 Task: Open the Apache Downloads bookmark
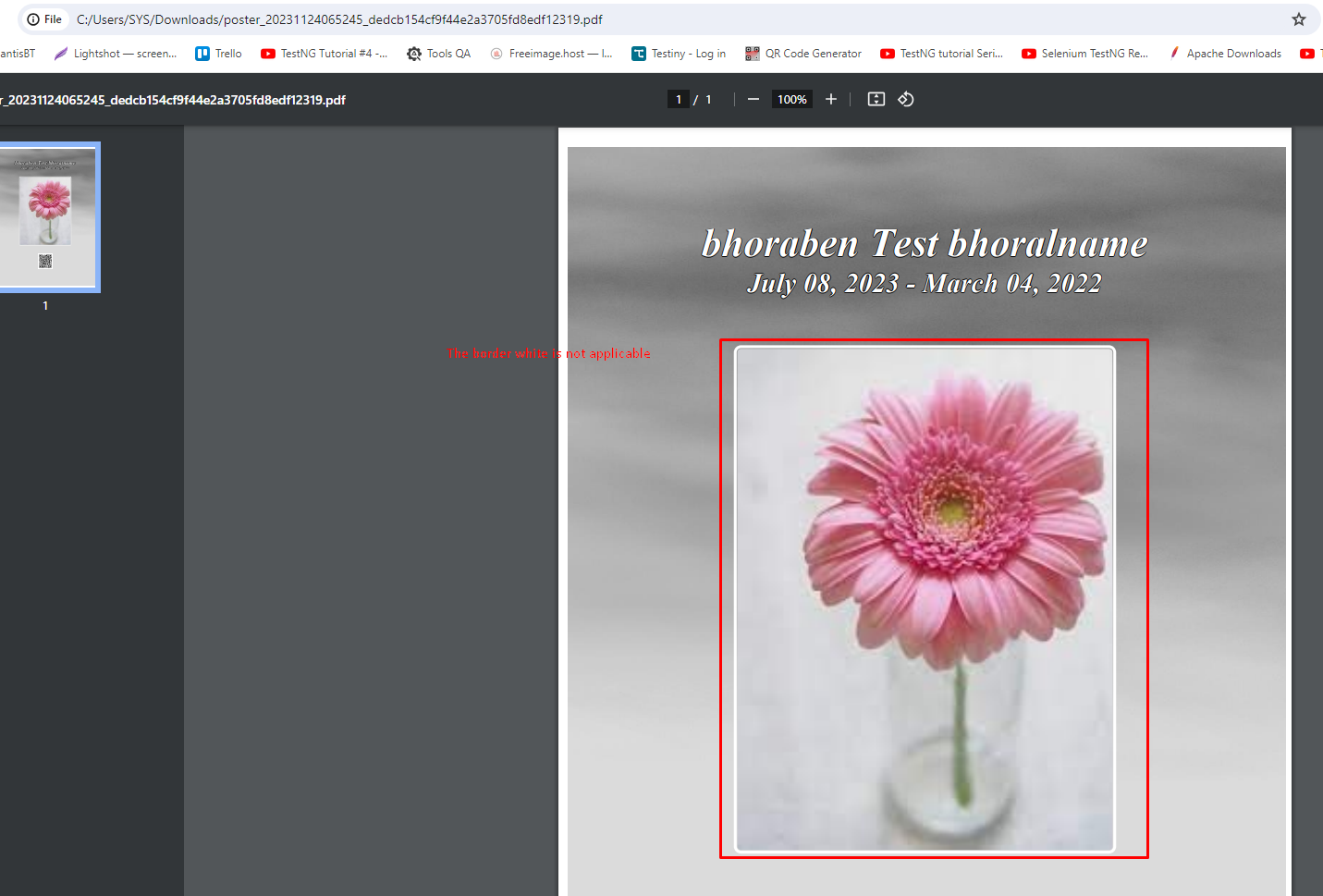tap(1225, 54)
